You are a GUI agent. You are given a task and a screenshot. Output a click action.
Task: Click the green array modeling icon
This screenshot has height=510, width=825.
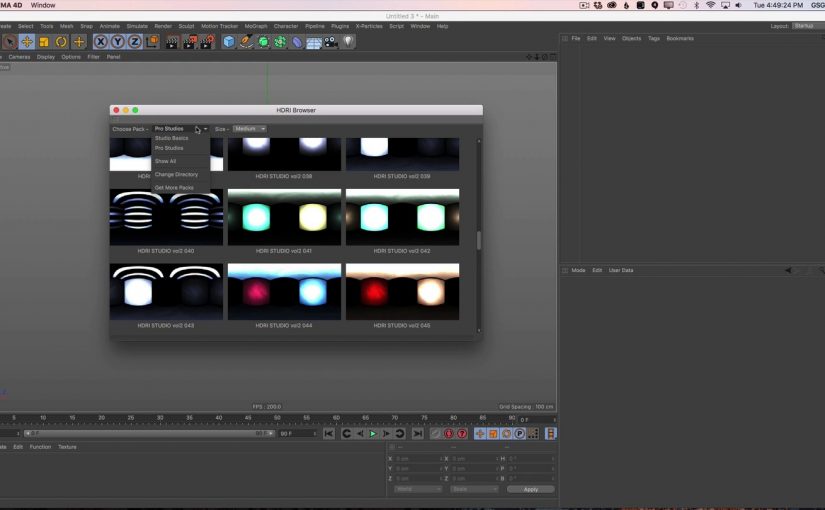click(280, 42)
